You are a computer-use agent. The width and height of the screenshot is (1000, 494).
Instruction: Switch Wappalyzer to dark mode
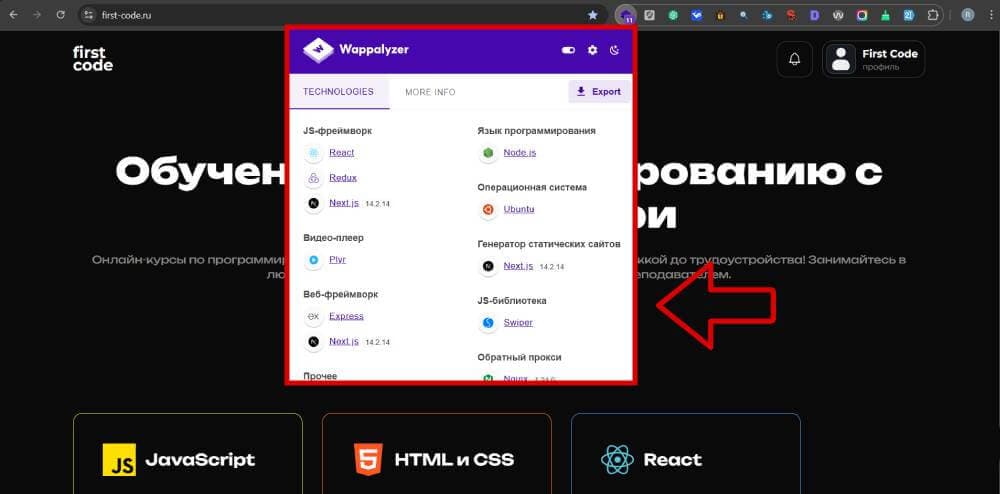click(615, 50)
